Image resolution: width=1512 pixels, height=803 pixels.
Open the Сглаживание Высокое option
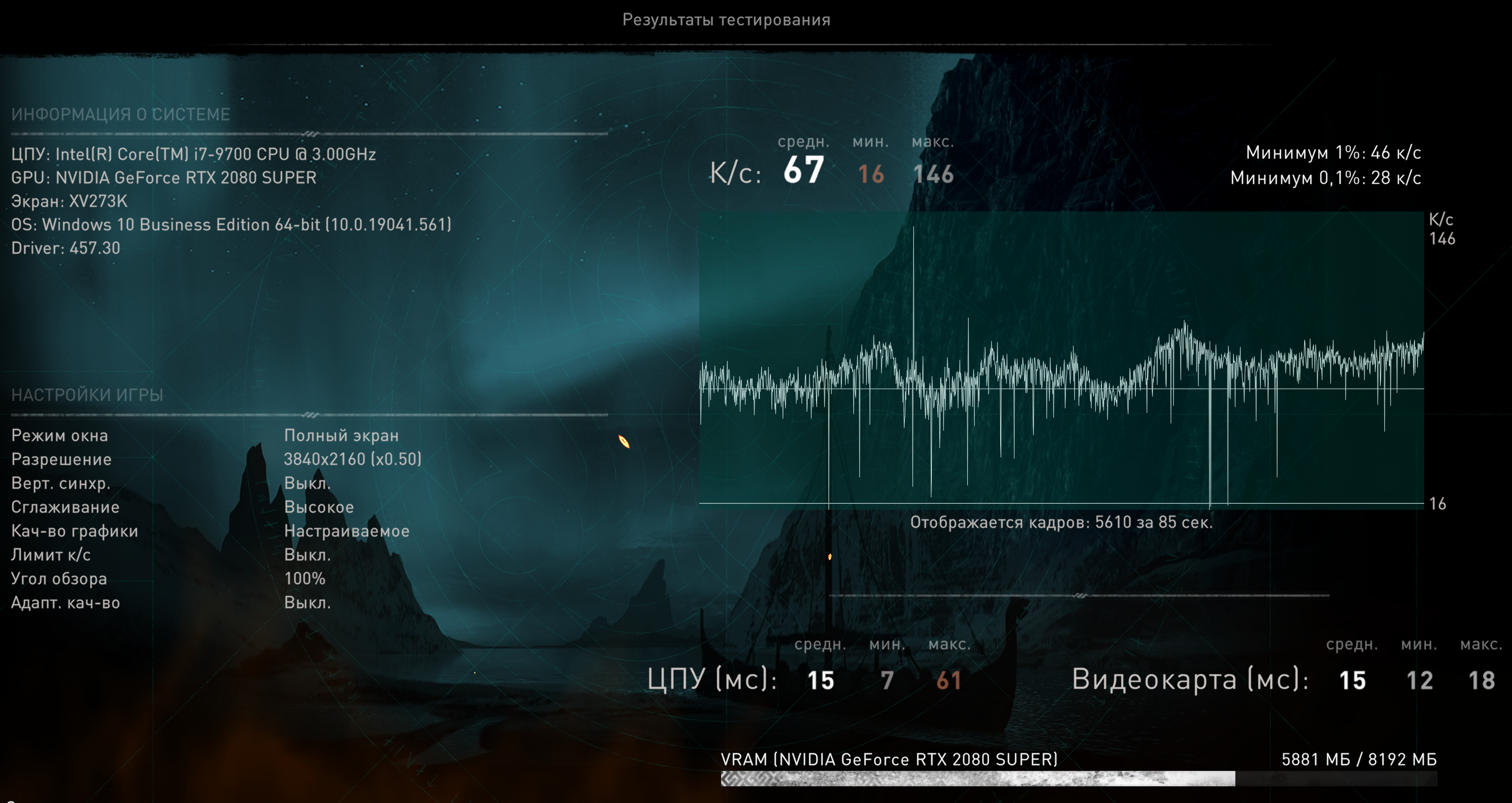point(319,507)
